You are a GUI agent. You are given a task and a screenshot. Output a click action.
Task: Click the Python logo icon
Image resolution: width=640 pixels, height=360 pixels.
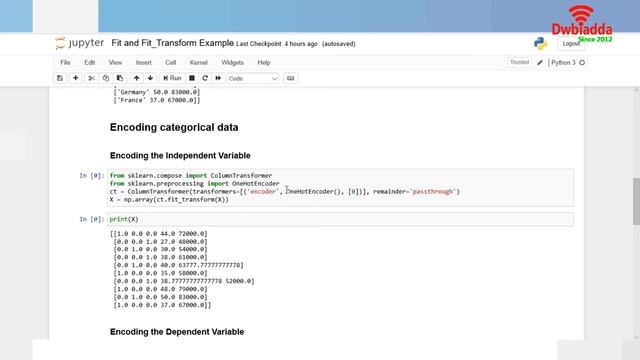tap(540, 43)
